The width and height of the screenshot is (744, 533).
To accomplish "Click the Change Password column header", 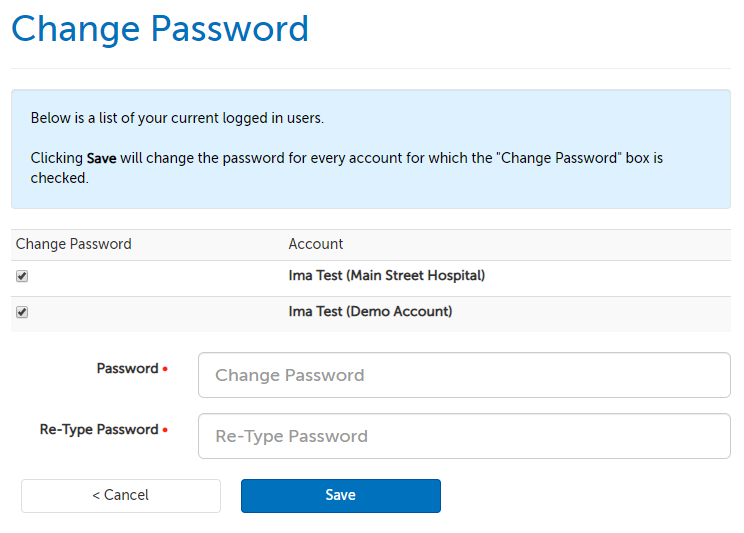I will coord(74,244).
